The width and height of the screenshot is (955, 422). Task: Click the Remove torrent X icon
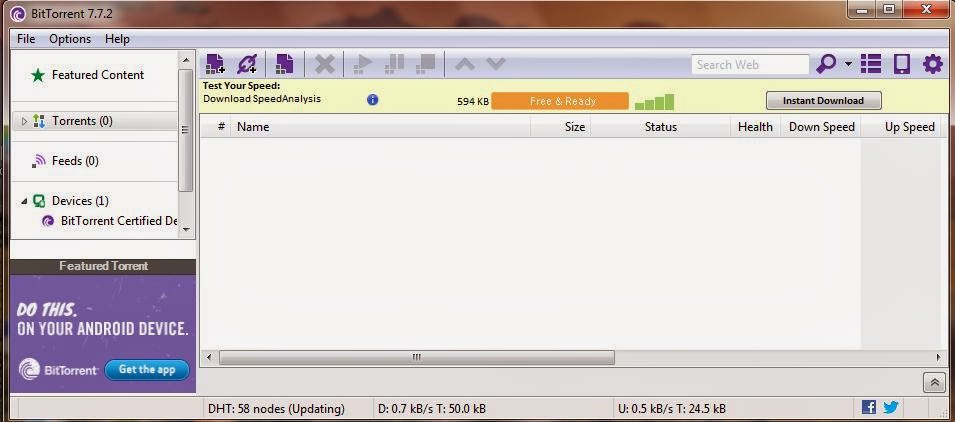325,63
